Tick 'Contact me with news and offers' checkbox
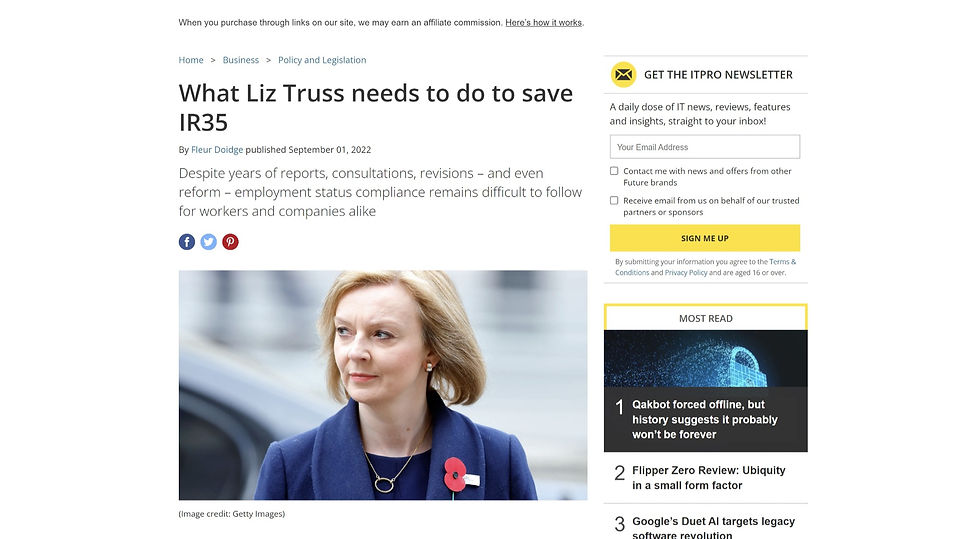Viewport: 980px width, 539px height. (614, 171)
